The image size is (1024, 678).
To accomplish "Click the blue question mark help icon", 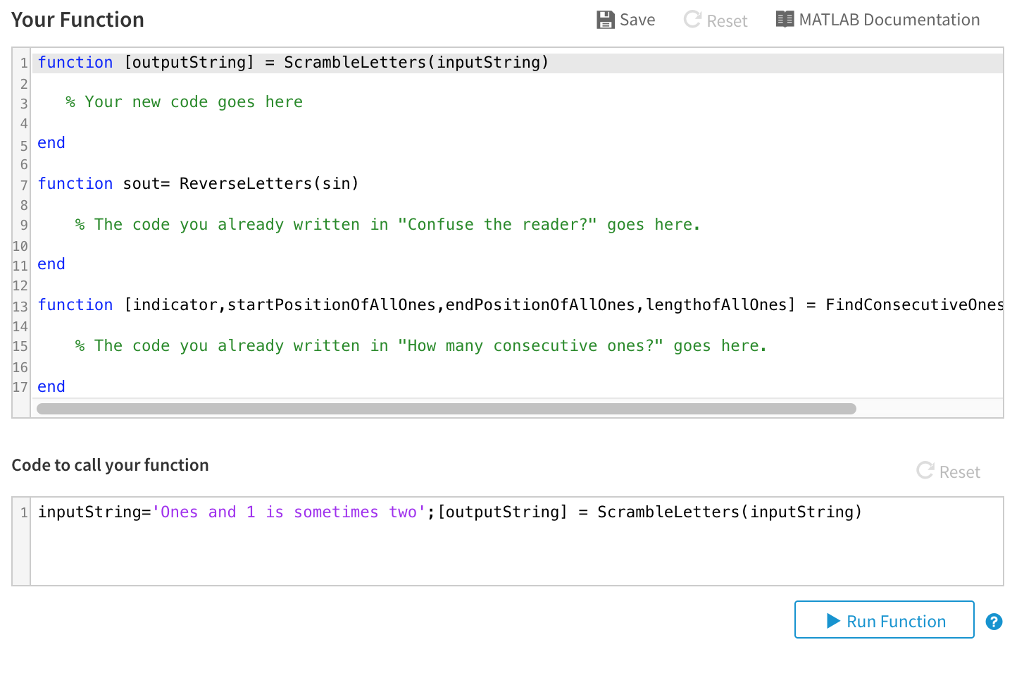I will coord(994,621).
